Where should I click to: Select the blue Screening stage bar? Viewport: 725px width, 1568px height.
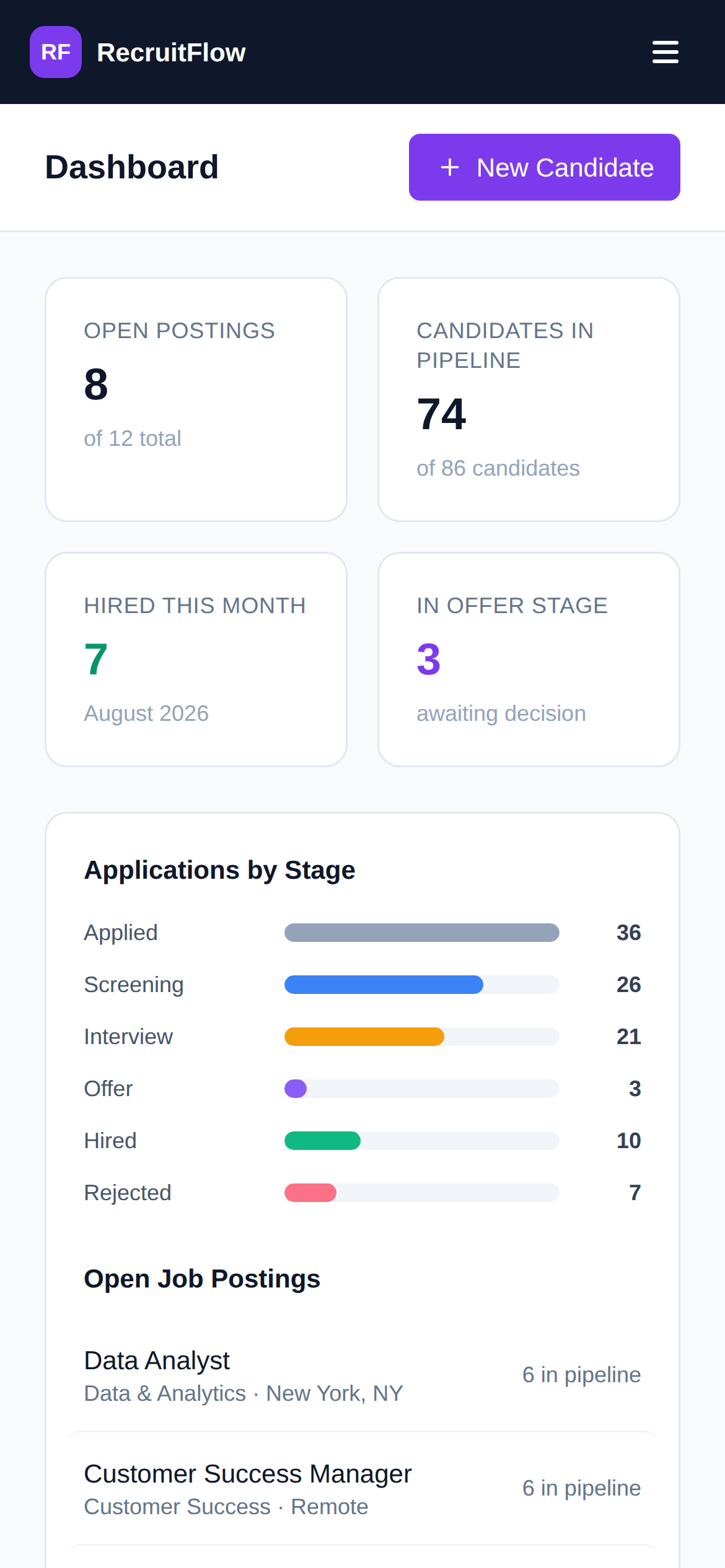[x=422, y=985]
